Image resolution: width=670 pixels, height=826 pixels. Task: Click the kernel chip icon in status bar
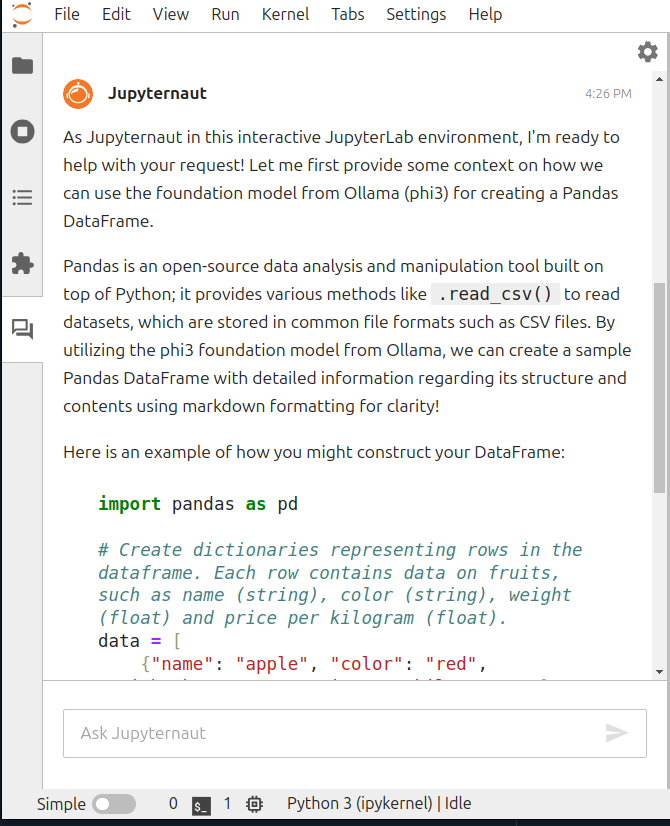pos(254,804)
